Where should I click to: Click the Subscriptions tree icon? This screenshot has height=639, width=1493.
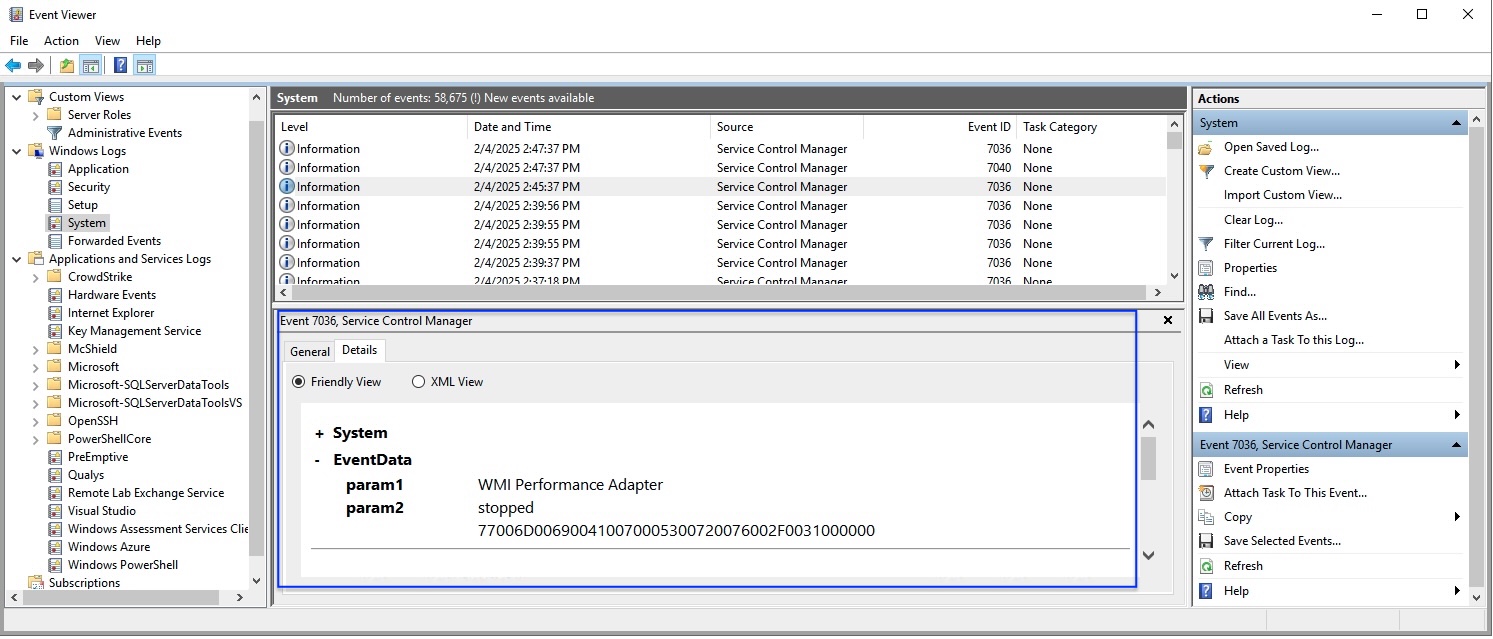tap(37, 583)
